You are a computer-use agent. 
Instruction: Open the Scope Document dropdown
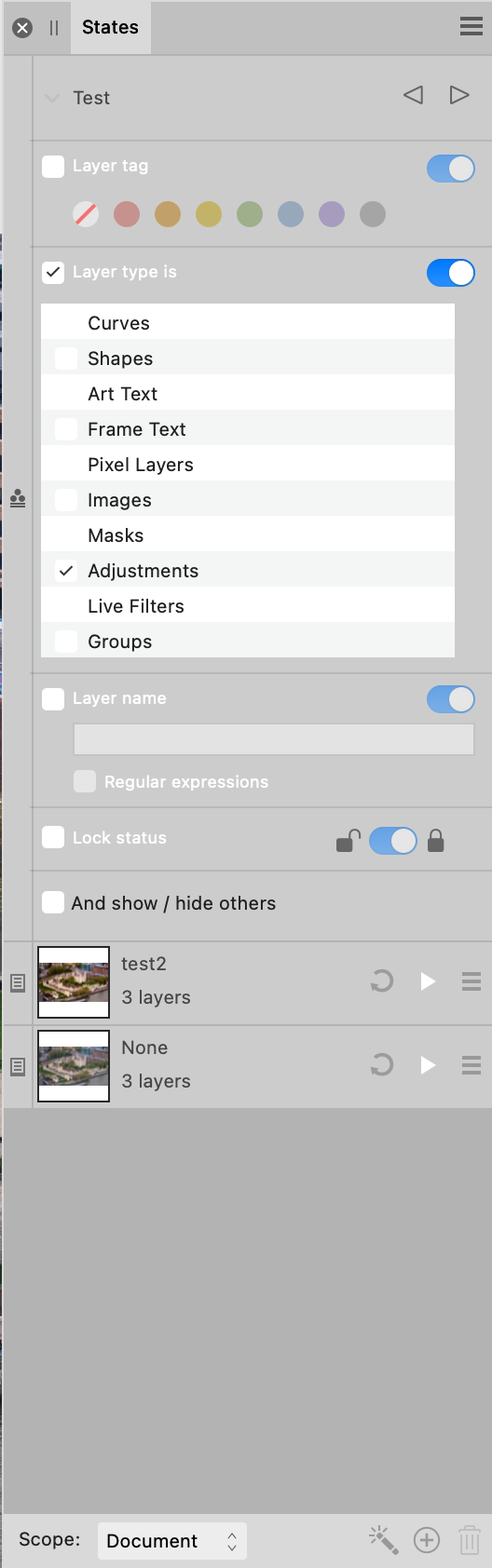tap(172, 1541)
